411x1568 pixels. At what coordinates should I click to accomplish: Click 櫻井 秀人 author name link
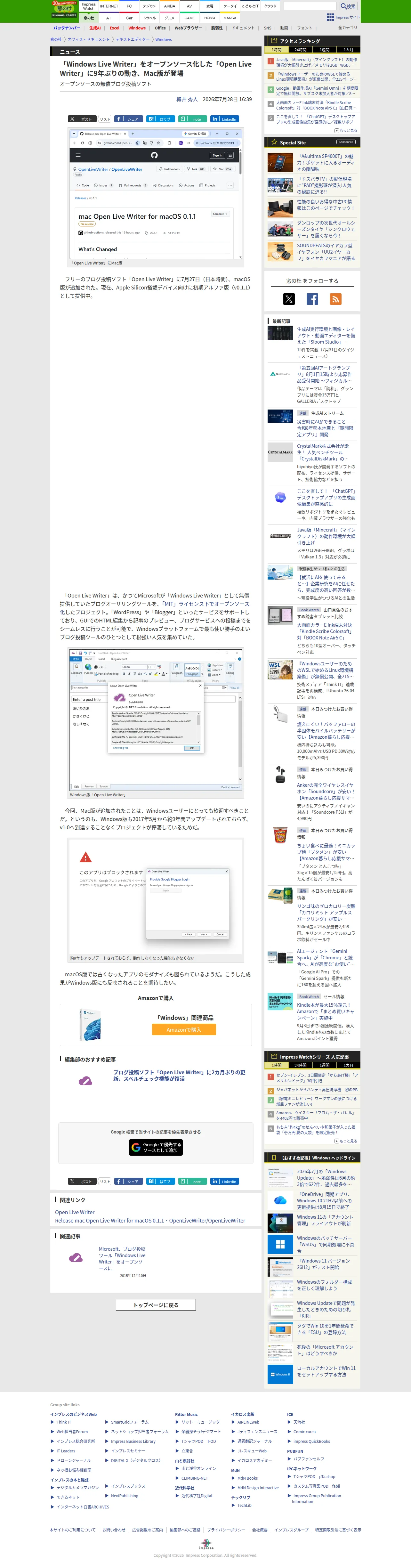coord(187,99)
